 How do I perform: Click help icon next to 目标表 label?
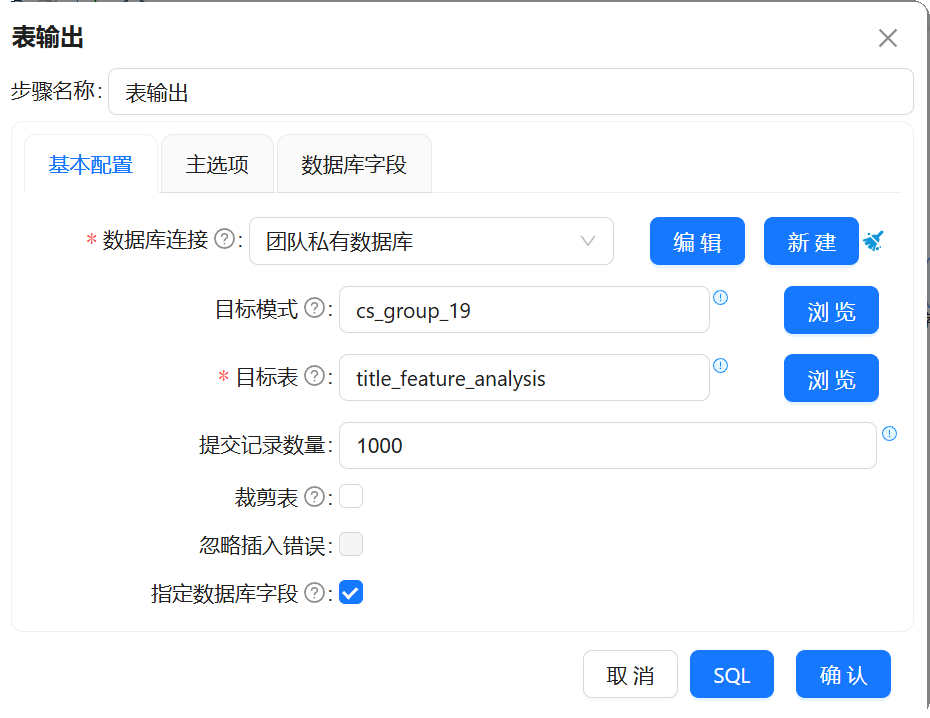click(314, 376)
